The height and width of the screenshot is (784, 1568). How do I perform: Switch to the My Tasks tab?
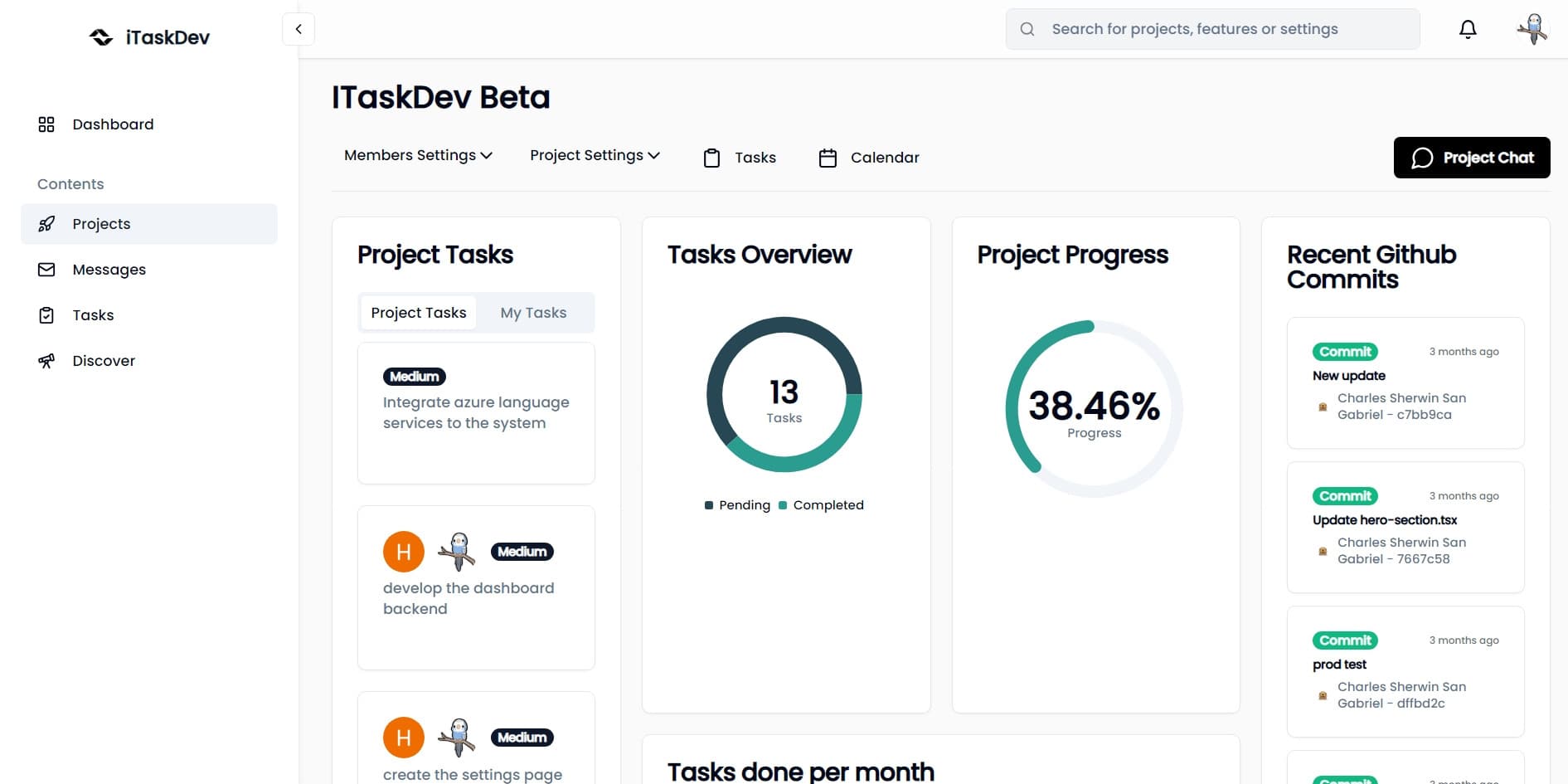pyautogui.click(x=533, y=313)
